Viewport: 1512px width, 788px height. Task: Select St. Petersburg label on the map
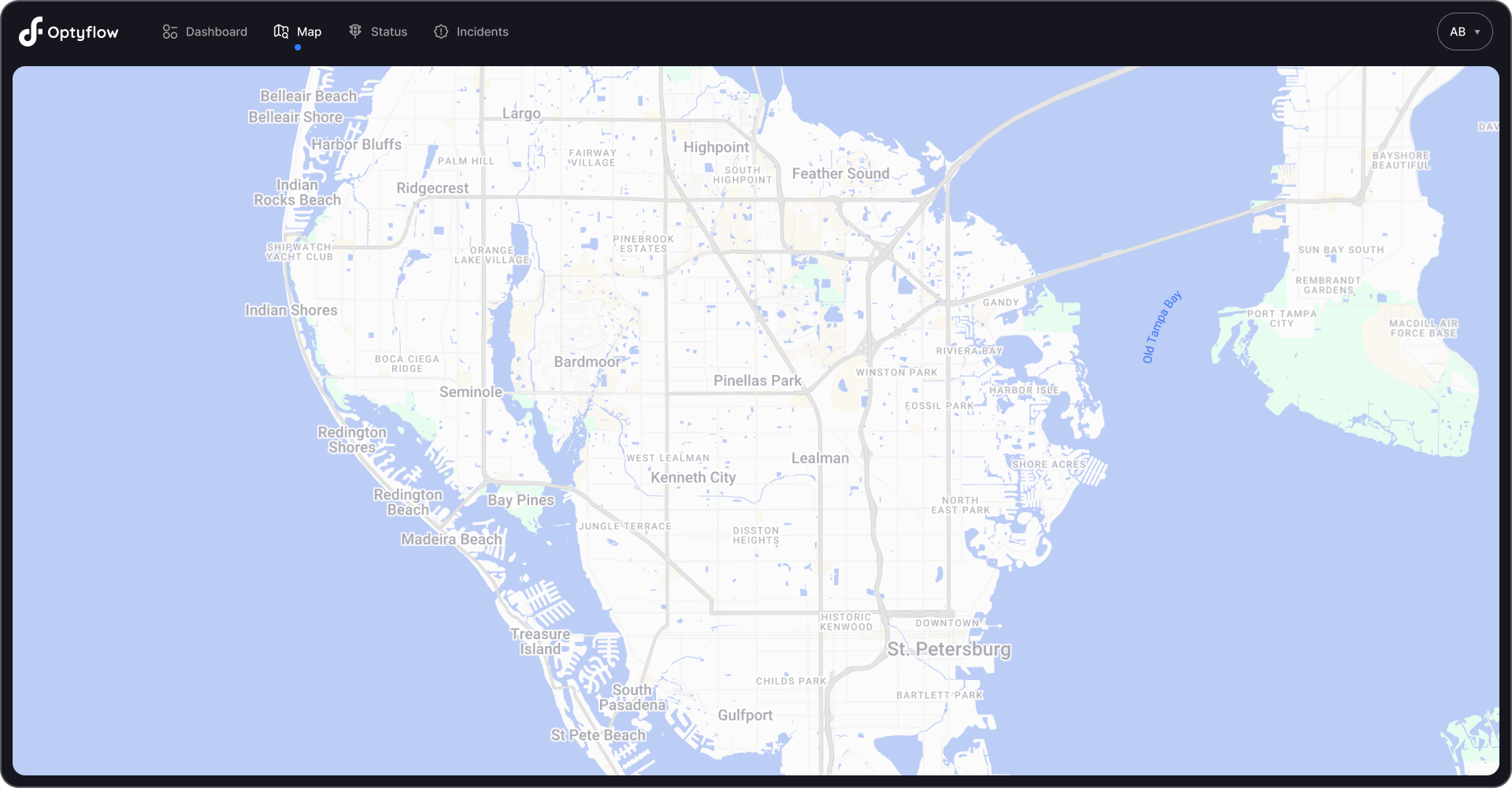tap(949, 649)
